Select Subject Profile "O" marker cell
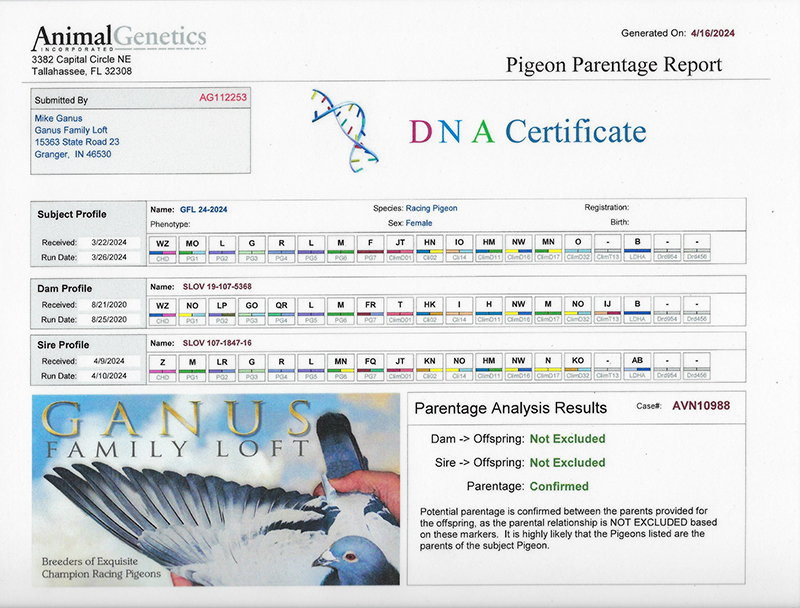 [578, 248]
